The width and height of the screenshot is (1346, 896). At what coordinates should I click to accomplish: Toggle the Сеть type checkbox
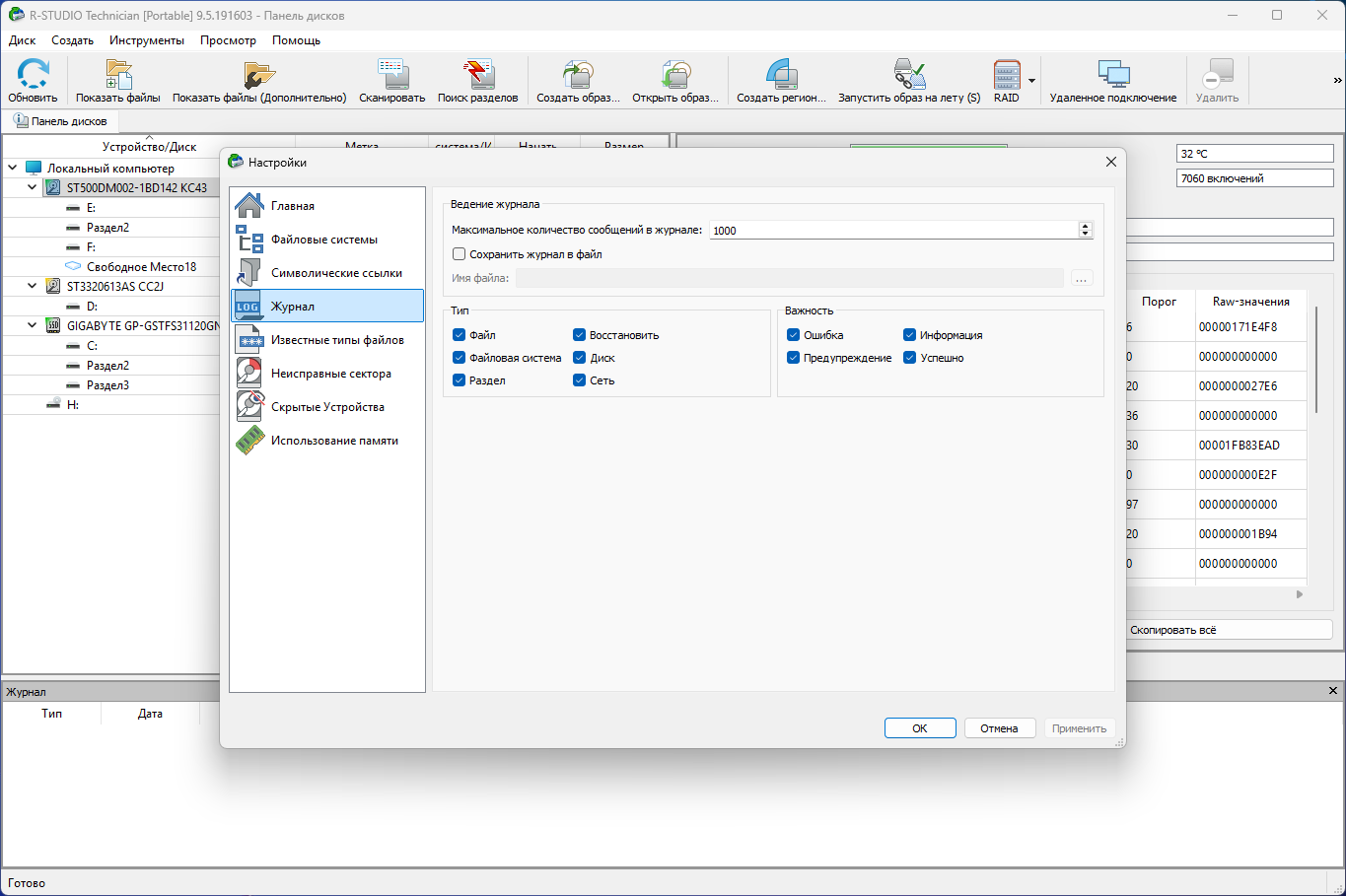pos(580,380)
